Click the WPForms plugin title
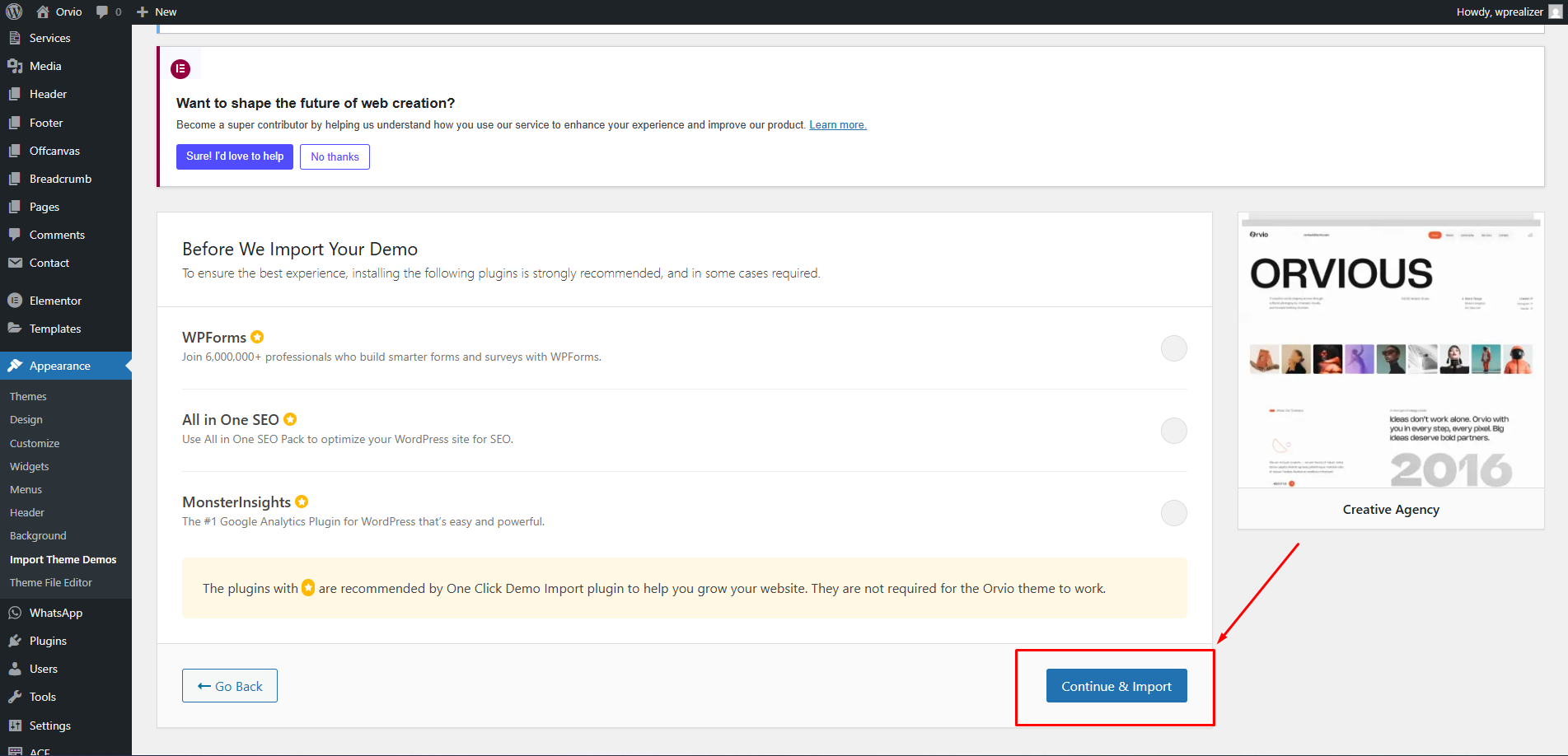This screenshot has height=756, width=1568. coord(214,338)
